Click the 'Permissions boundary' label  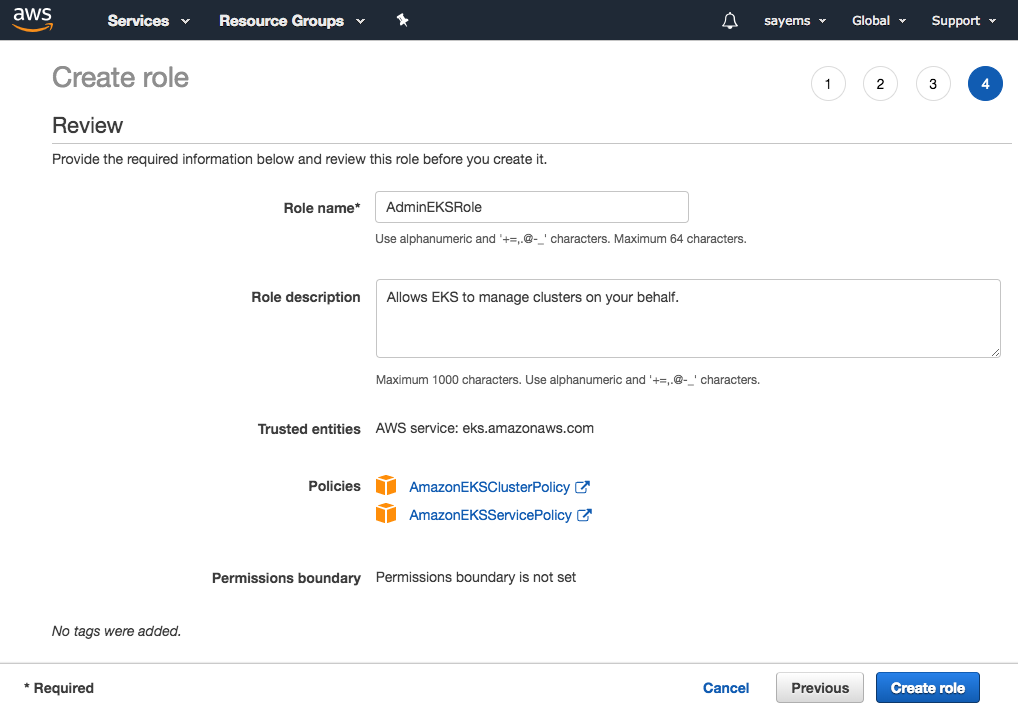[286, 578]
